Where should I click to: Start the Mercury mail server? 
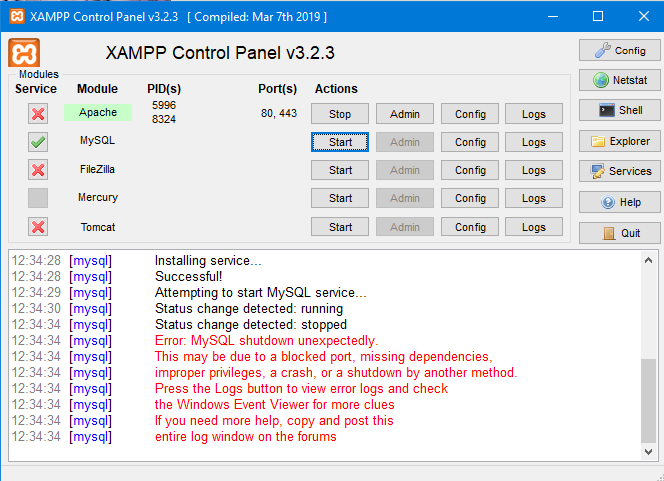coord(340,198)
